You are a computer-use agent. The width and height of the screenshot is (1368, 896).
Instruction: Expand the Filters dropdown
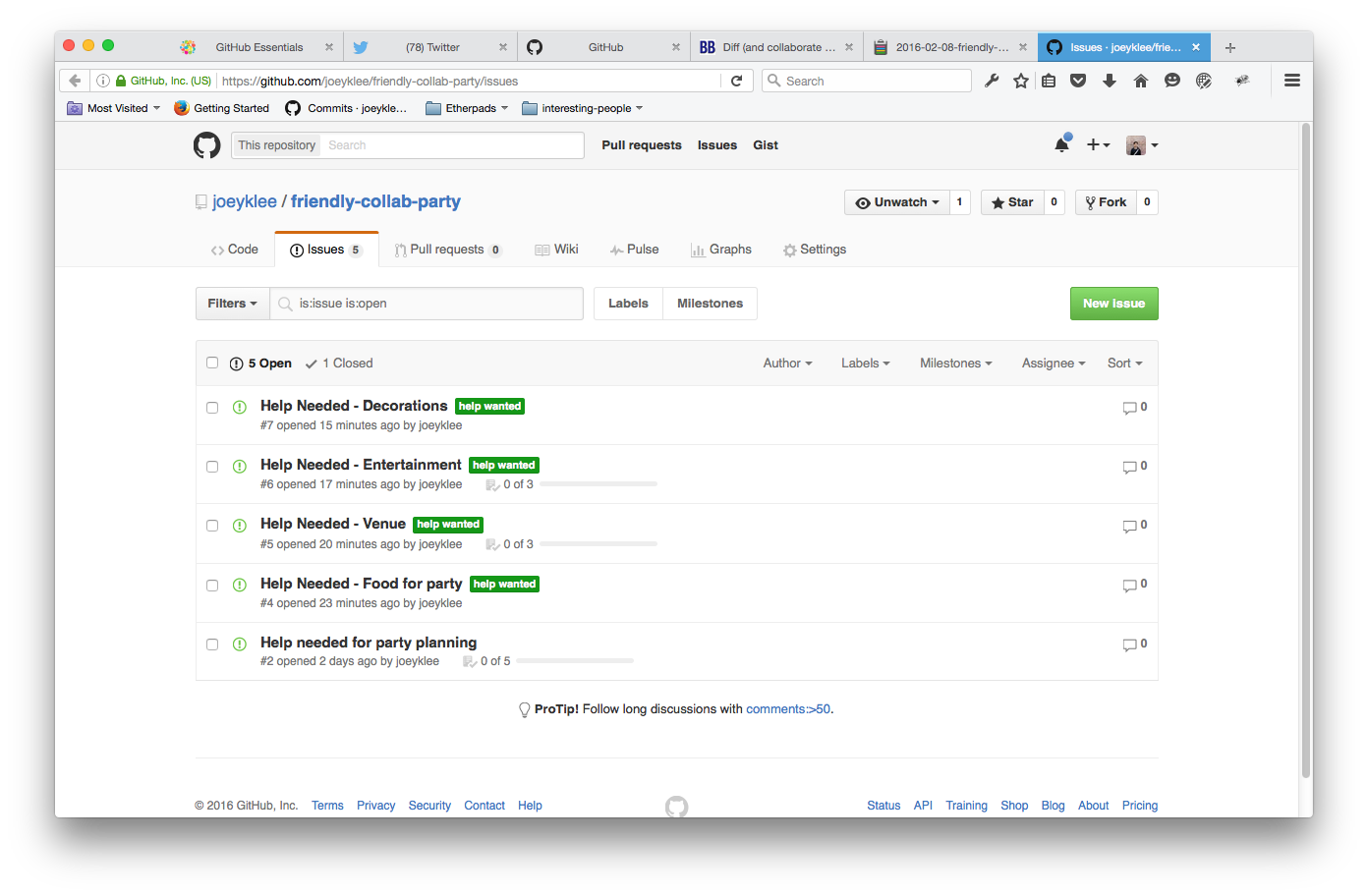click(232, 304)
